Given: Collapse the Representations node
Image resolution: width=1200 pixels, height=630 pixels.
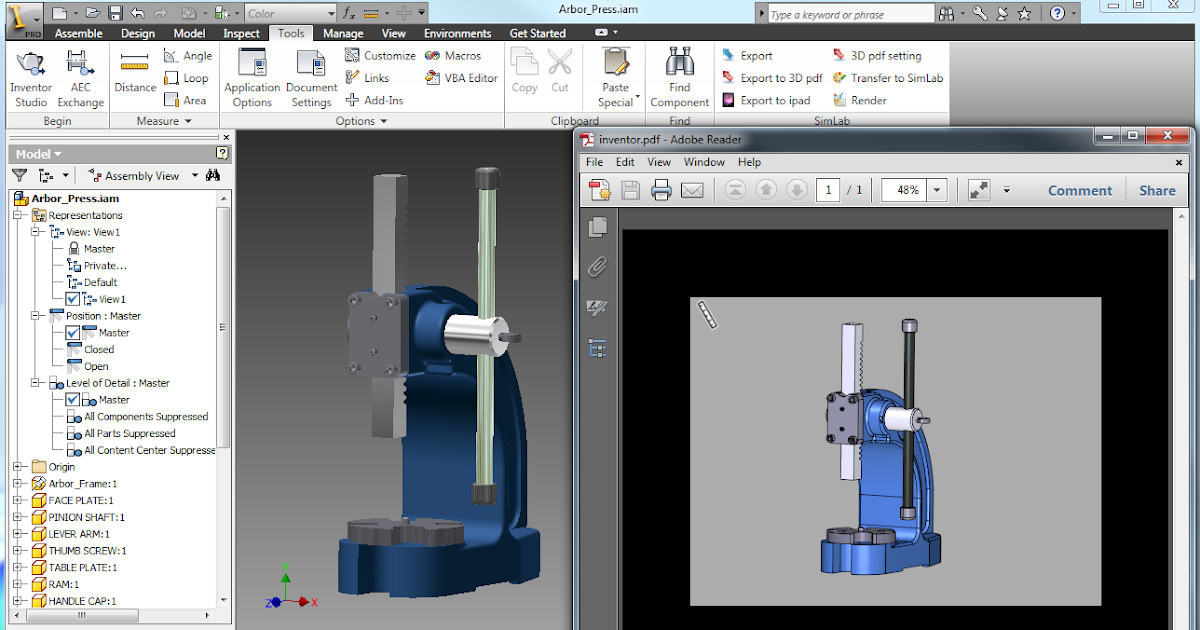Looking at the screenshot, I should coord(18,215).
